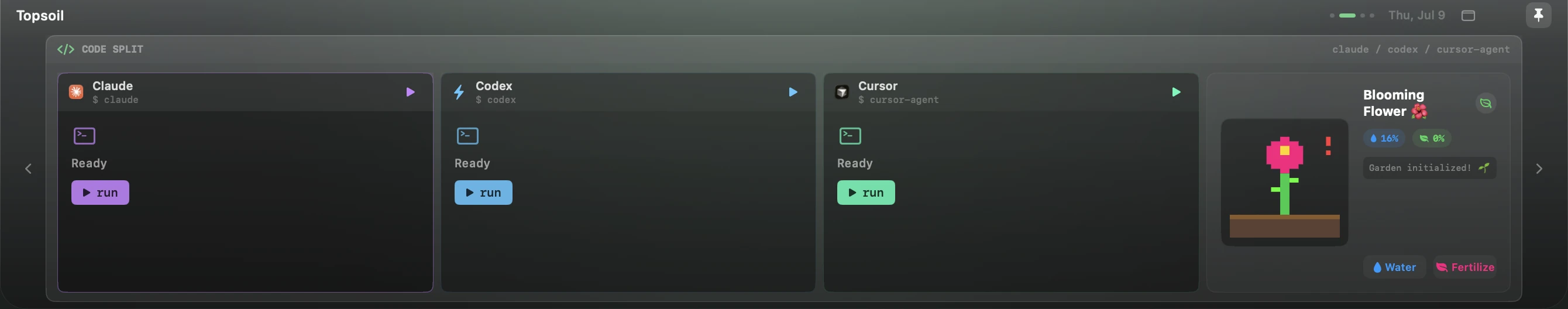Click the green leaf icon beside Blooming Flower

click(x=1486, y=104)
